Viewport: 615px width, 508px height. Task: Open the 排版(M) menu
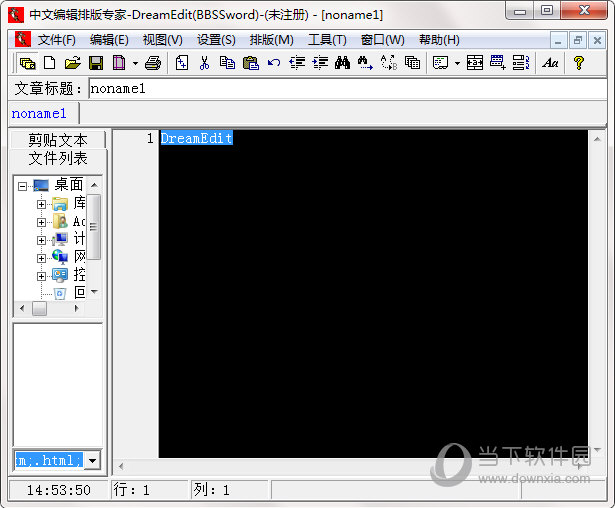pyautogui.click(x=271, y=40)
